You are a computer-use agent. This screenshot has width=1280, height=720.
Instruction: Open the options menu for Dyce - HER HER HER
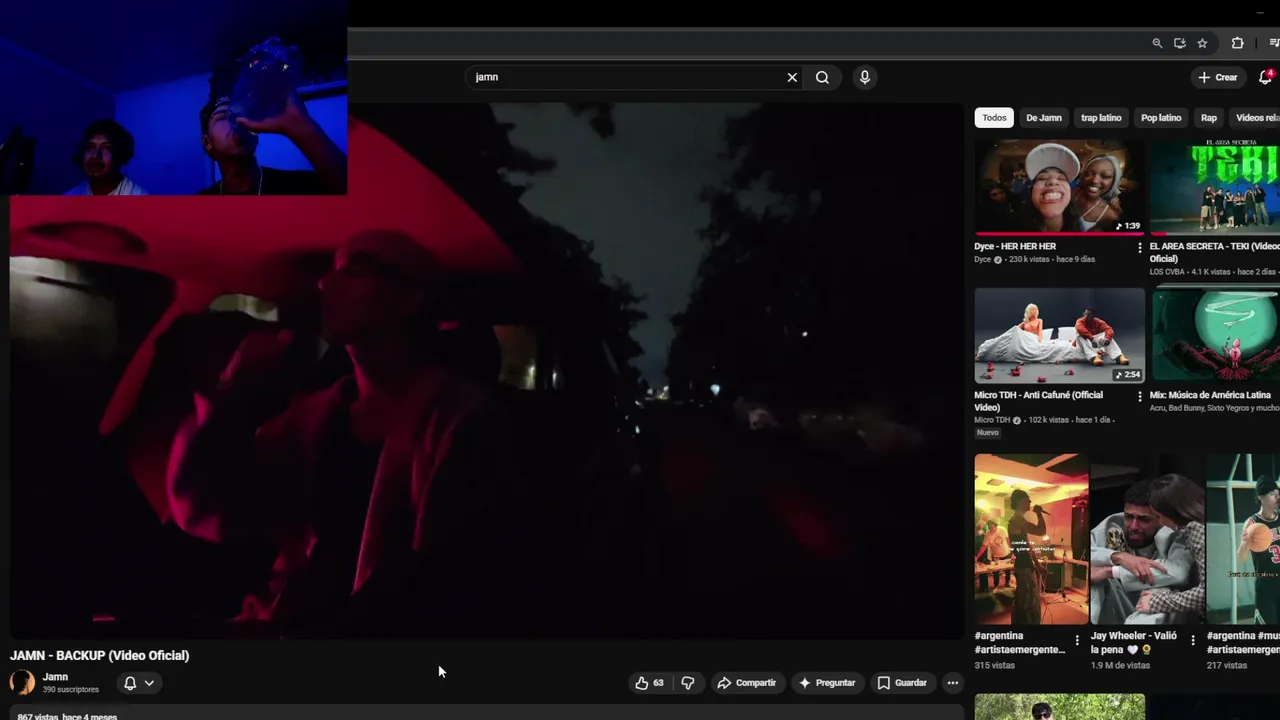pyautogui.click(x=1139, y=248)
